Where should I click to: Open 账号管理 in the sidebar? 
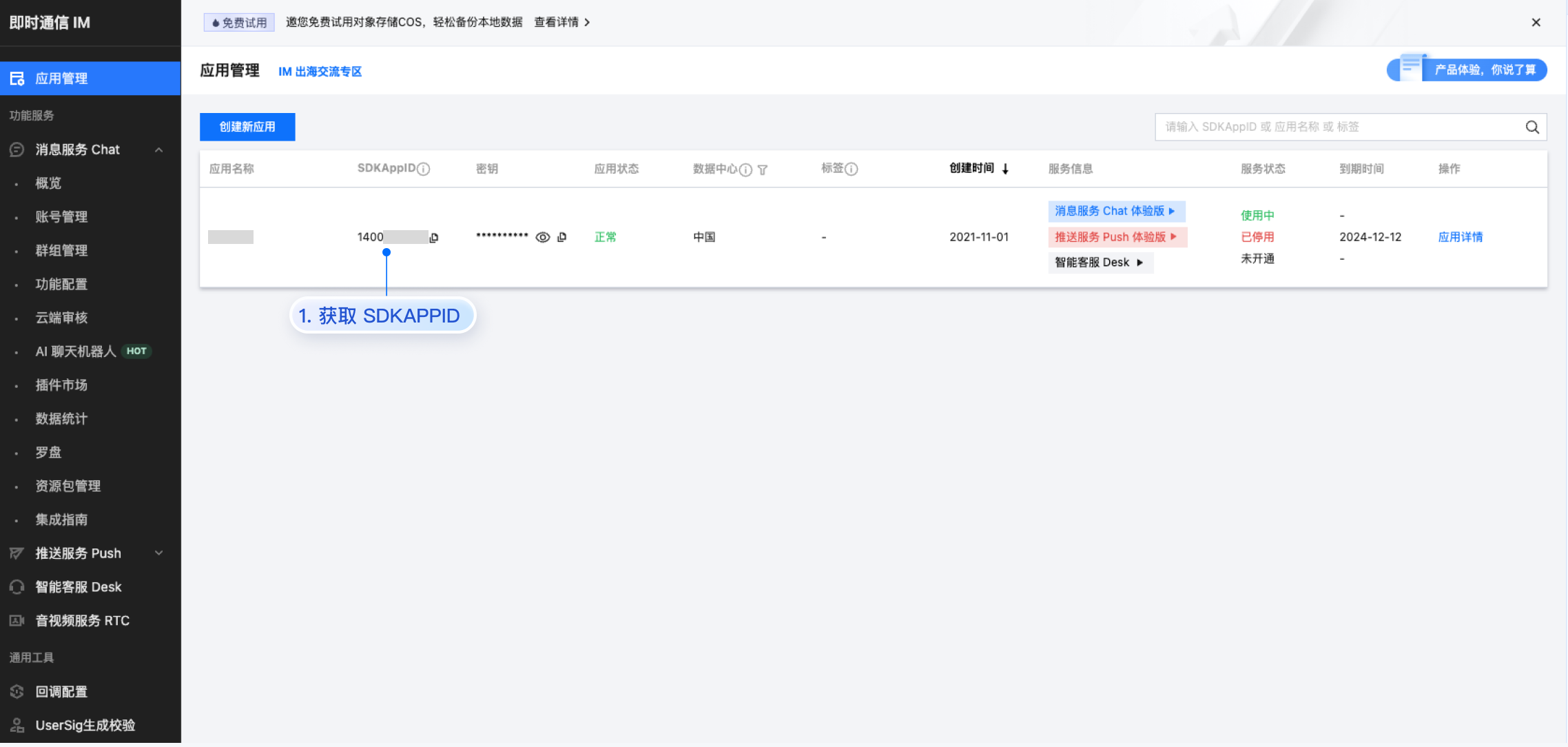tap(61, 216)
